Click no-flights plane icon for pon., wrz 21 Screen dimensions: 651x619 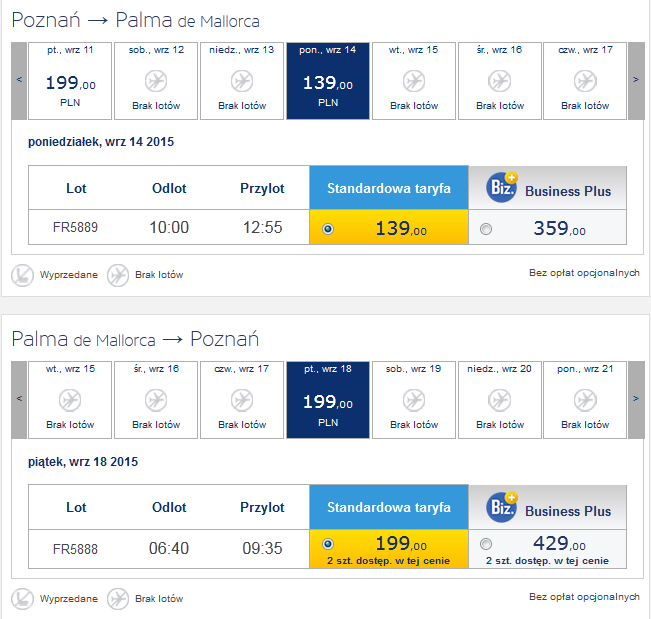(585, 400)
